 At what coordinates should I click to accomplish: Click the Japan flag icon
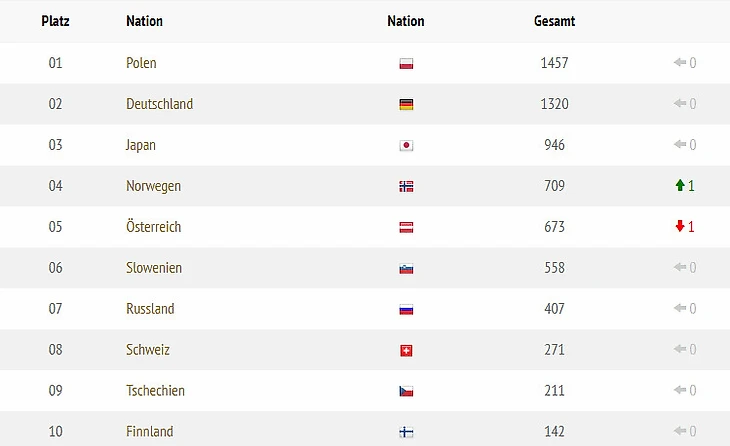click(406, 146)
